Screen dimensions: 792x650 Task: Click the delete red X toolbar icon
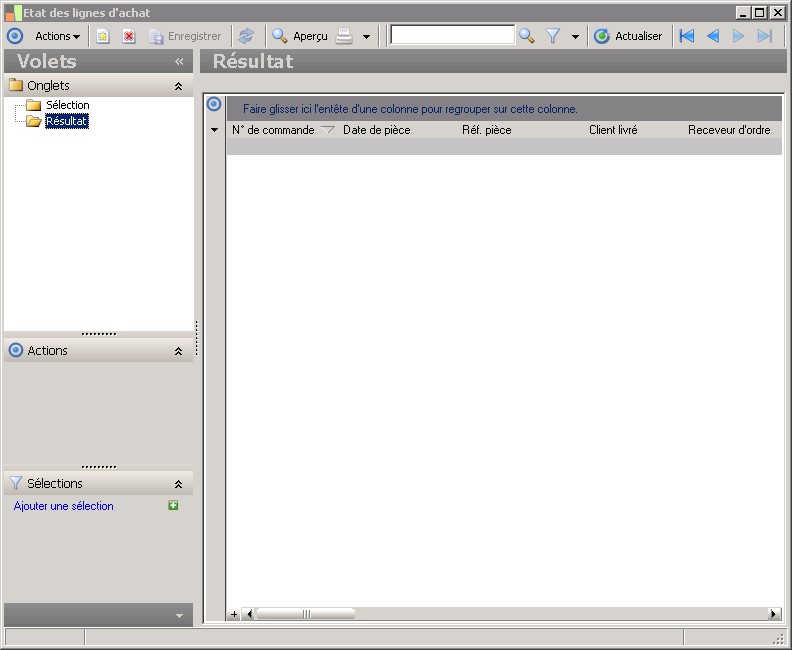tap(129, 36)
